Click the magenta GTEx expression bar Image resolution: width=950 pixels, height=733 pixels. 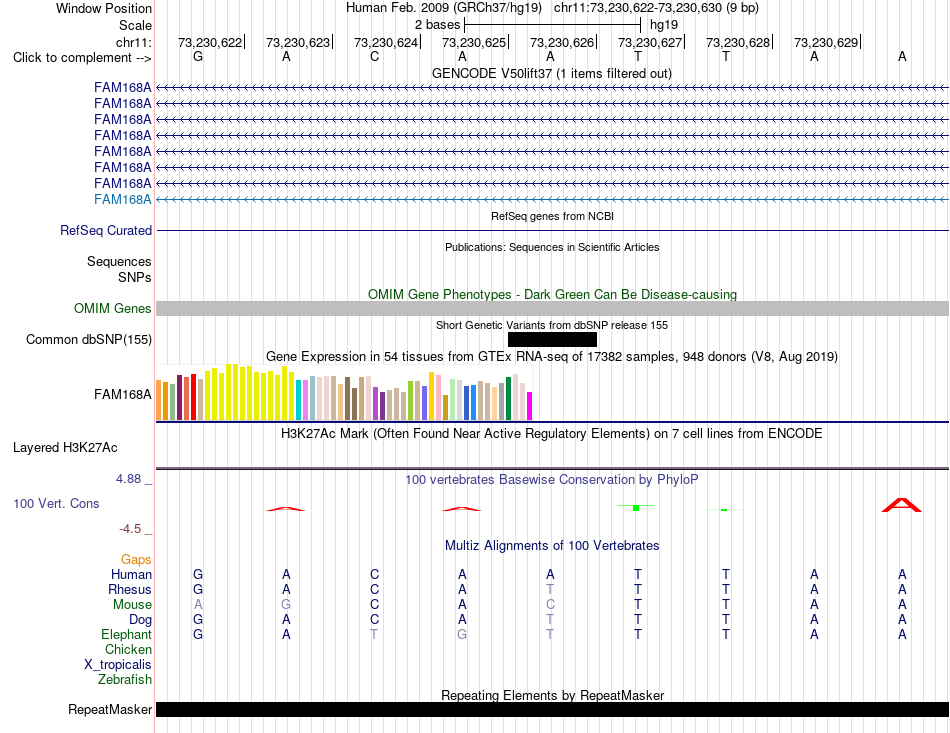point(530,406)
